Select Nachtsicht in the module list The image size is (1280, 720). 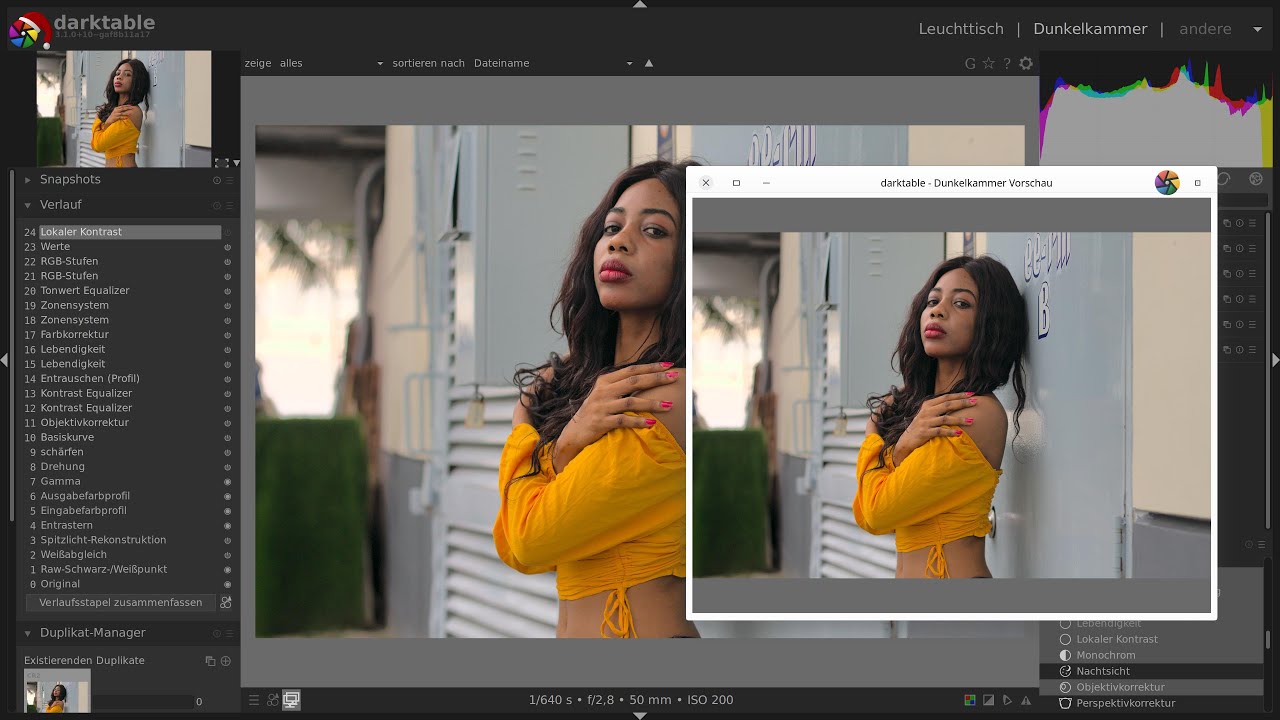pos(1152,671)
